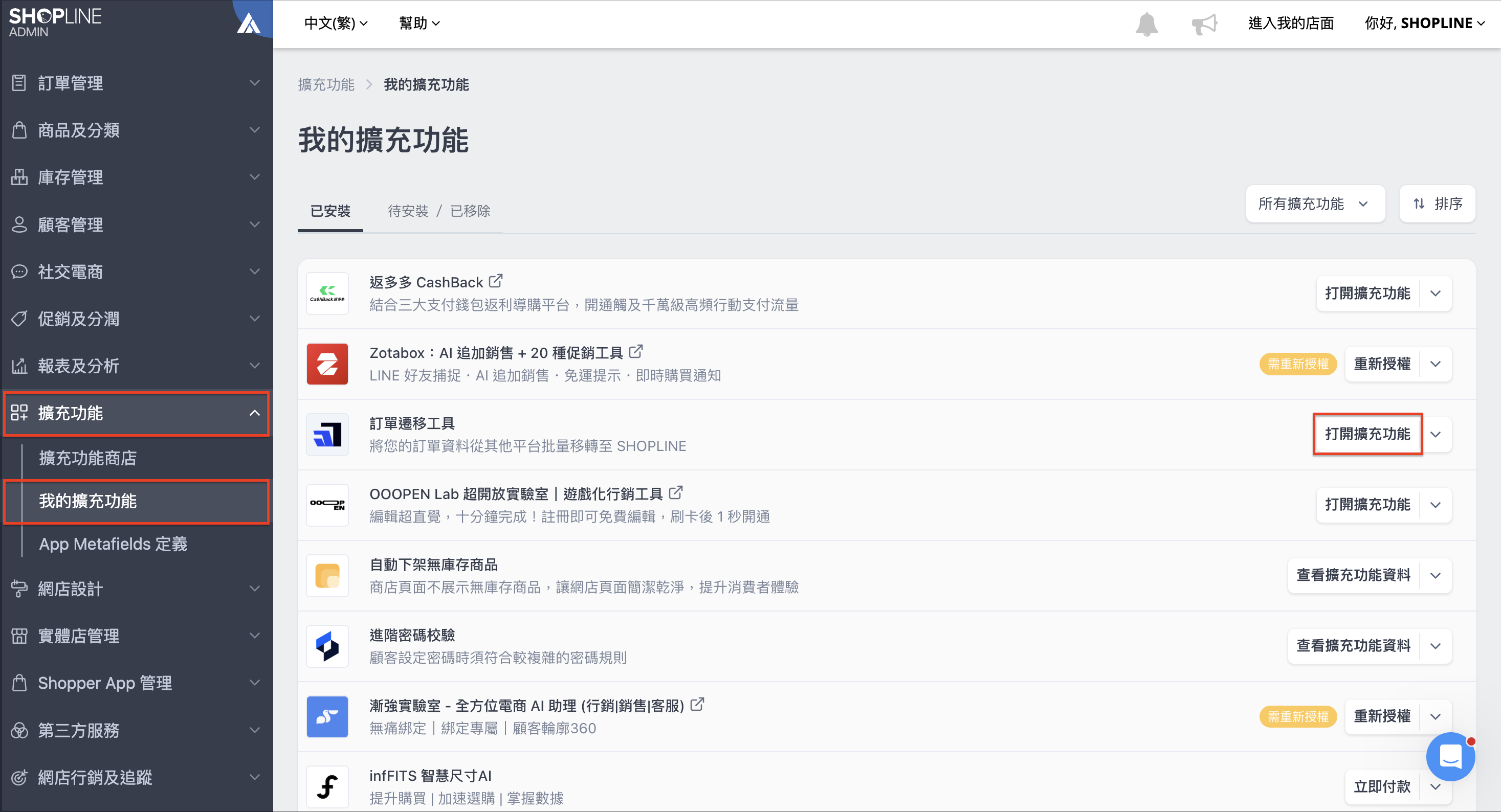The width and height of the screenshot is (1501, 812).
Task: Click the 進階密碼校驗 app logo
Action: (327, 645)
